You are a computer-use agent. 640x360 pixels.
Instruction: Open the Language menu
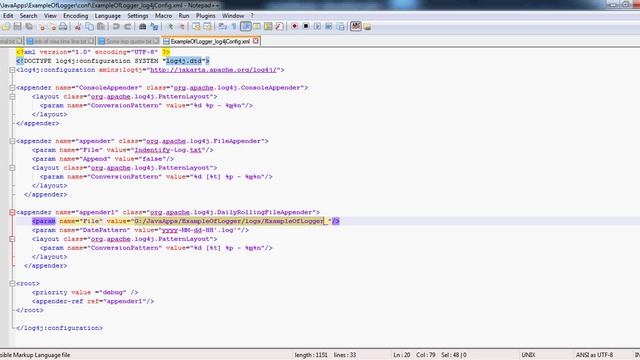pyautogui.click(x=108, y=16)
